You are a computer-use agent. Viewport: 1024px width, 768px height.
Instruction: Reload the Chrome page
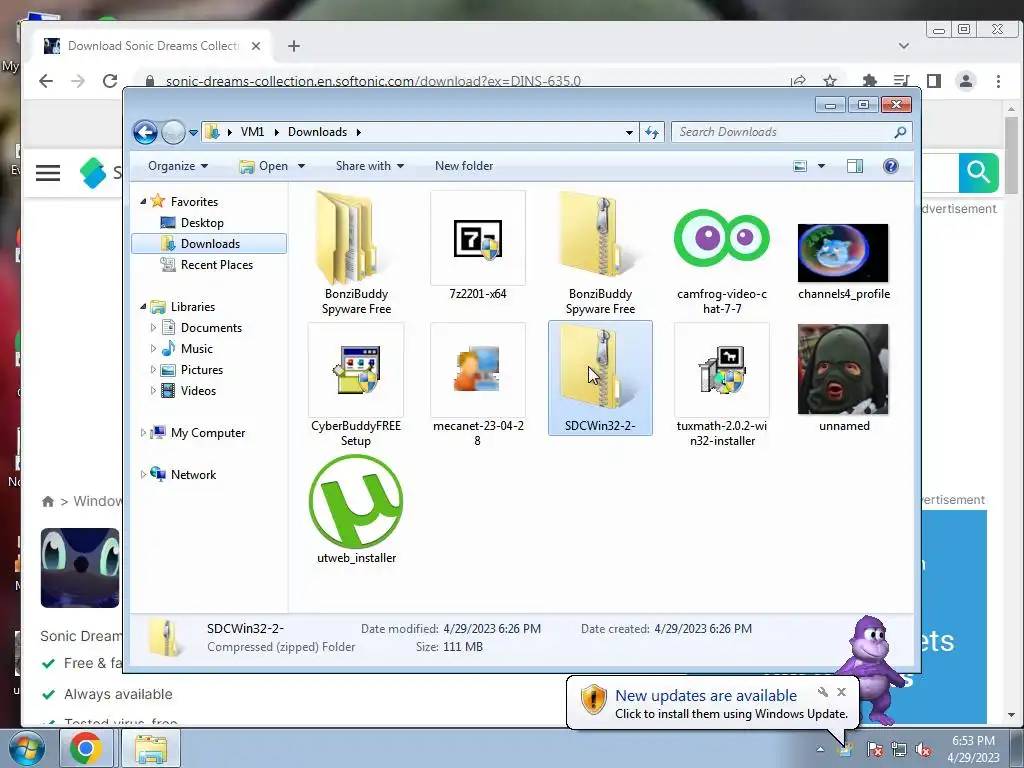tap(110, 81)
